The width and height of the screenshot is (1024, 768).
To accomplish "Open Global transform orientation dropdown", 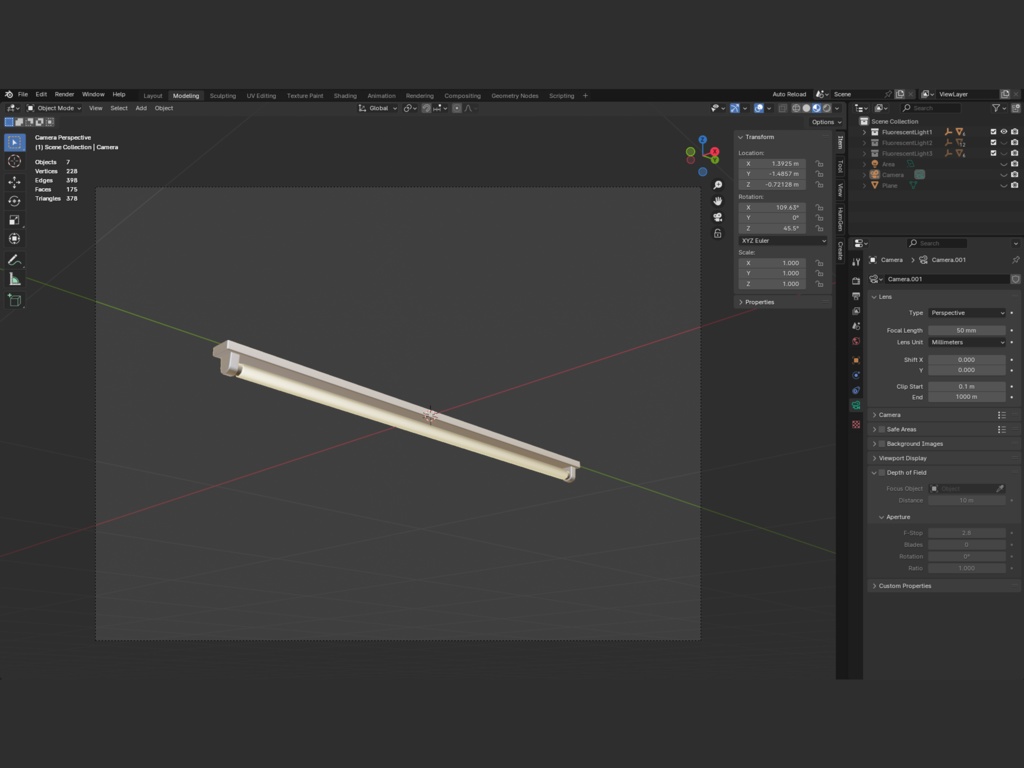I will [x=377, y=108].
